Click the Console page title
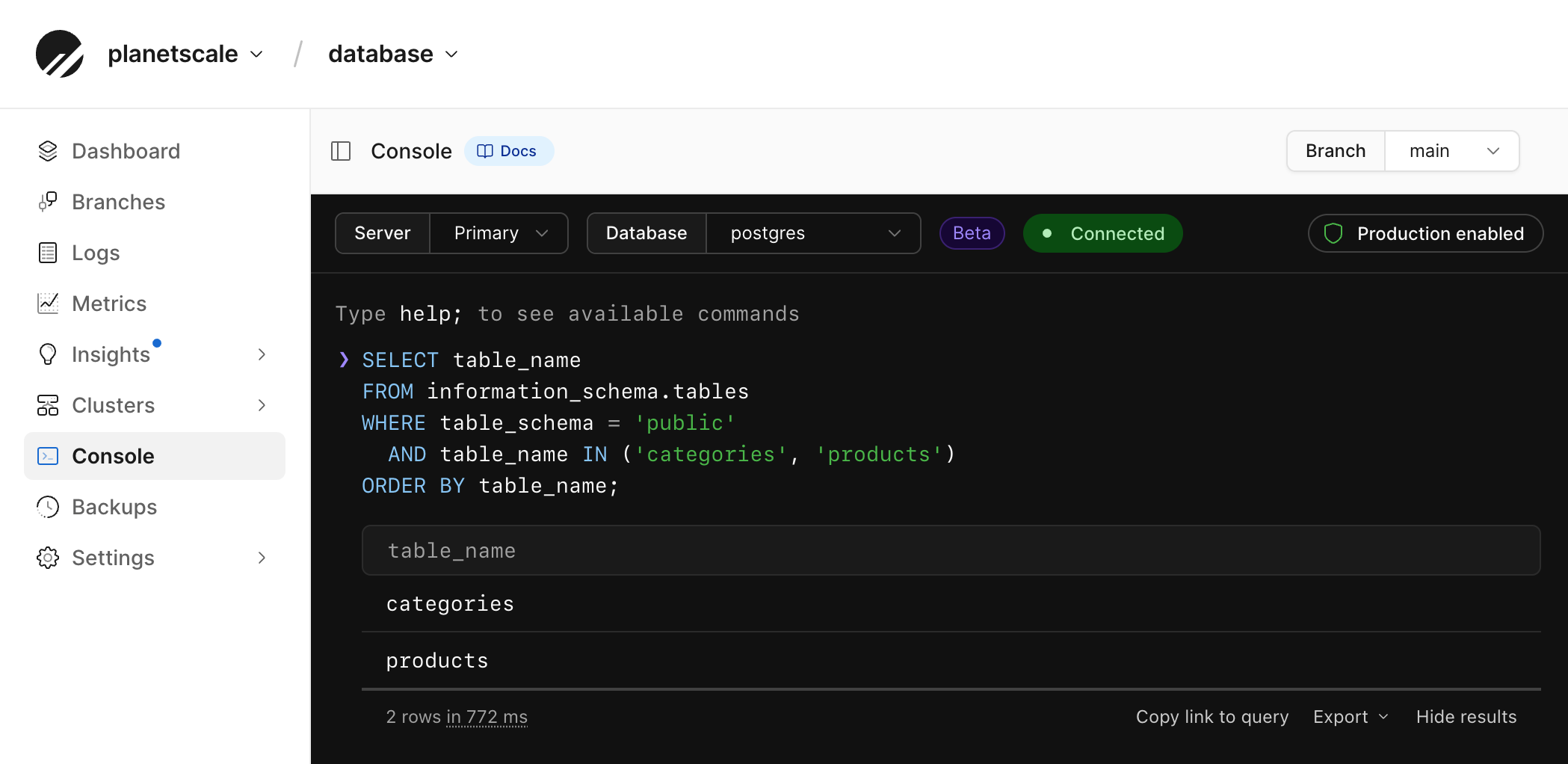The width and height of the screenshot is (1568, 764). (x=411, y=151)
